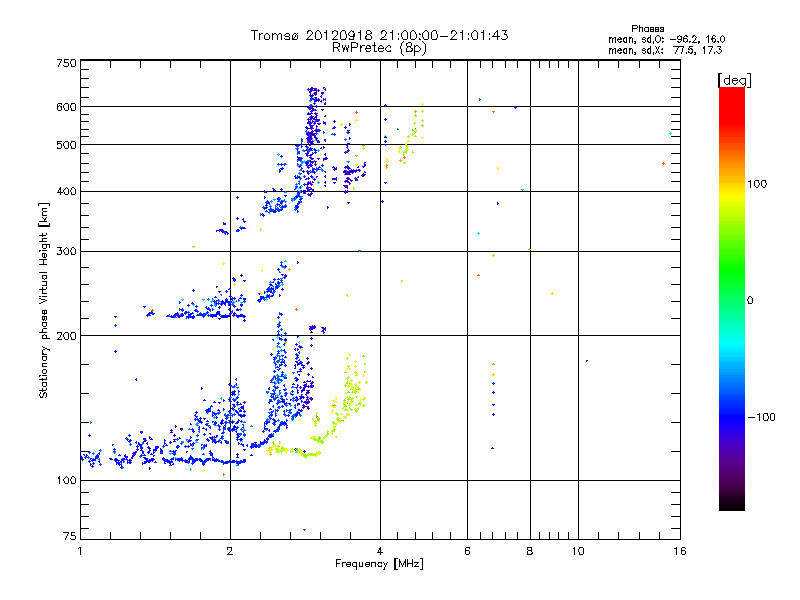The width and height of the screenshot is (800, 600).
Task: Click the y-axis label 400
Action: coord(66,191)
